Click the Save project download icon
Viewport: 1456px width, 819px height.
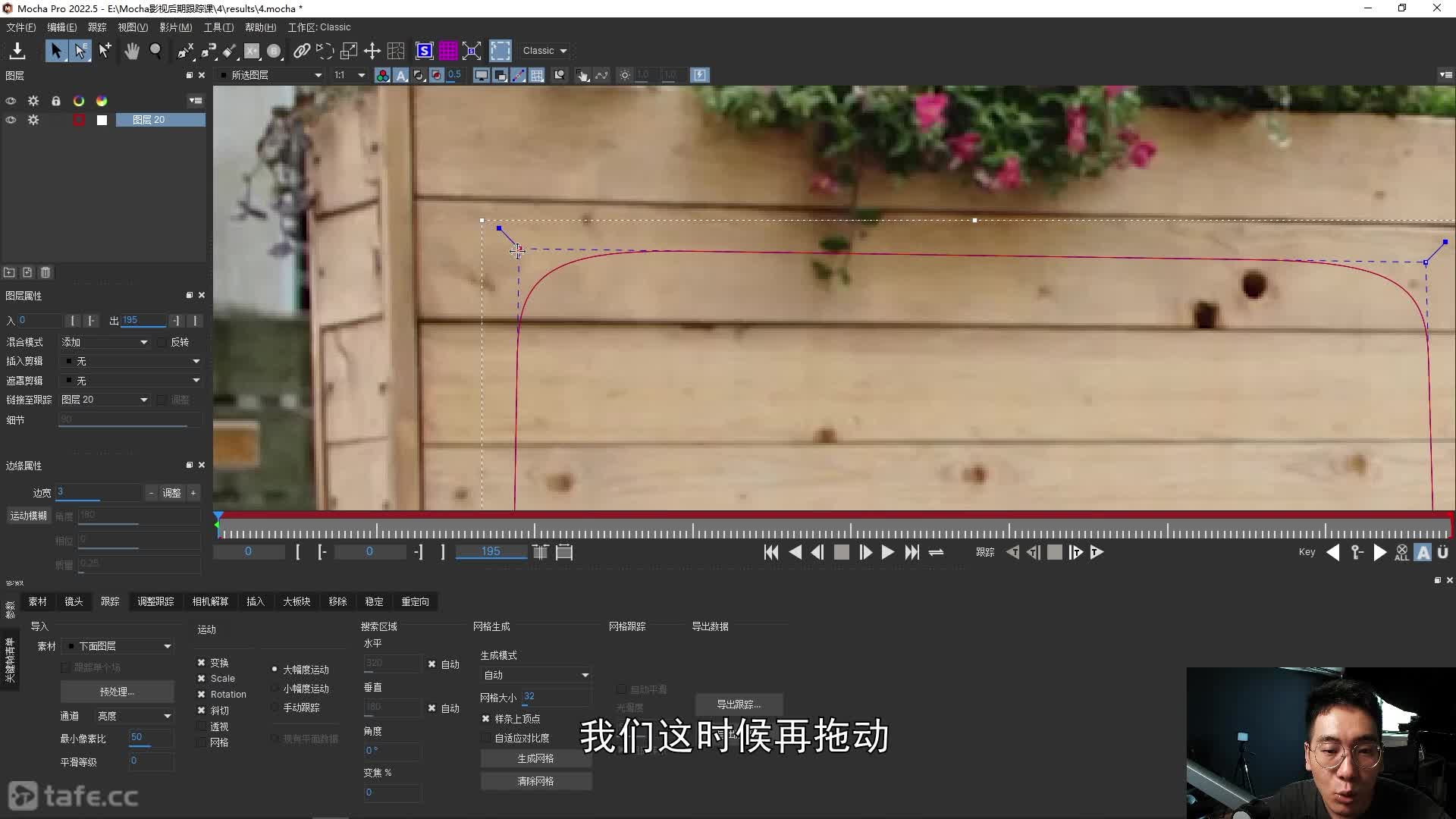click(x=17, y=51)
